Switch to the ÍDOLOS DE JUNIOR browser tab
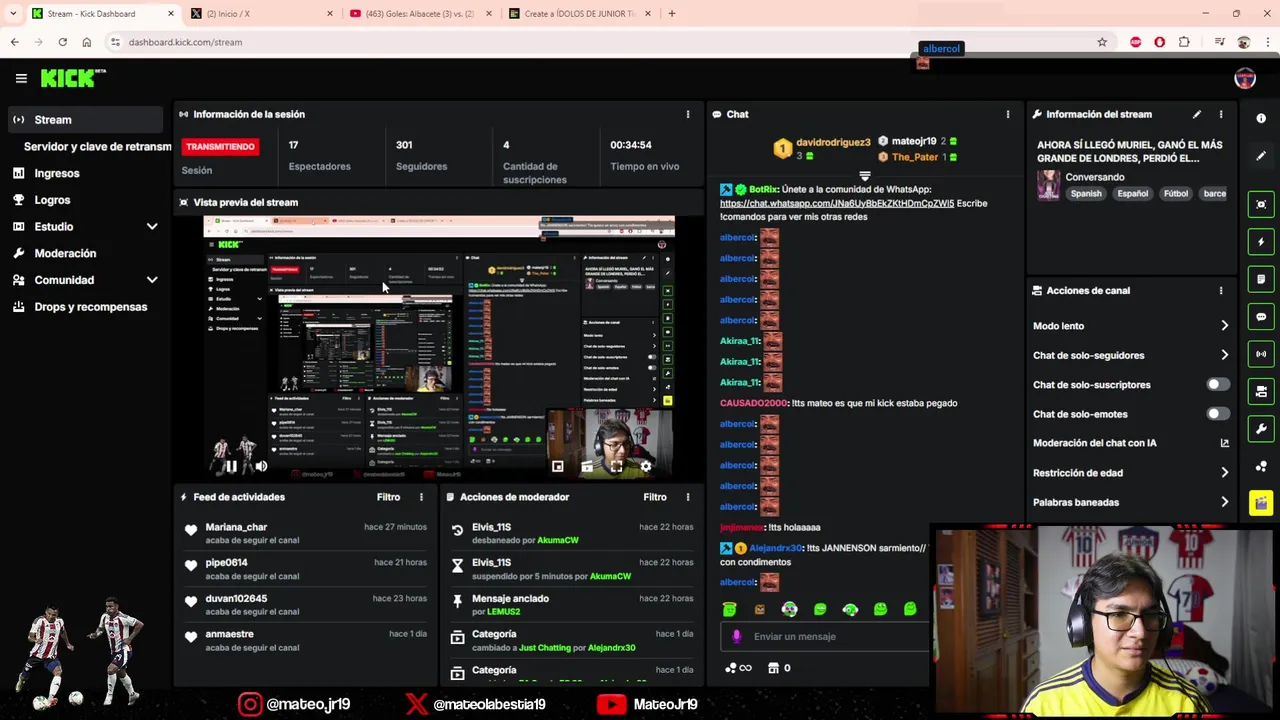Viewport: 1280px width, 720px height. (x=580, y=14)
